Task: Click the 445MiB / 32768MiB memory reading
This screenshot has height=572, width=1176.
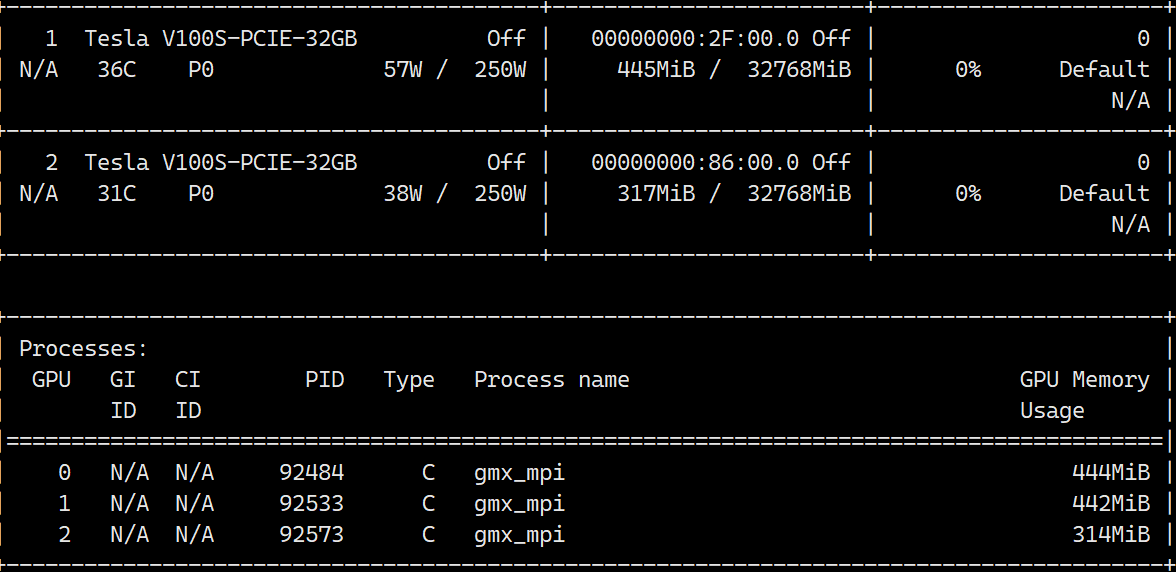Action: (734, 70)
